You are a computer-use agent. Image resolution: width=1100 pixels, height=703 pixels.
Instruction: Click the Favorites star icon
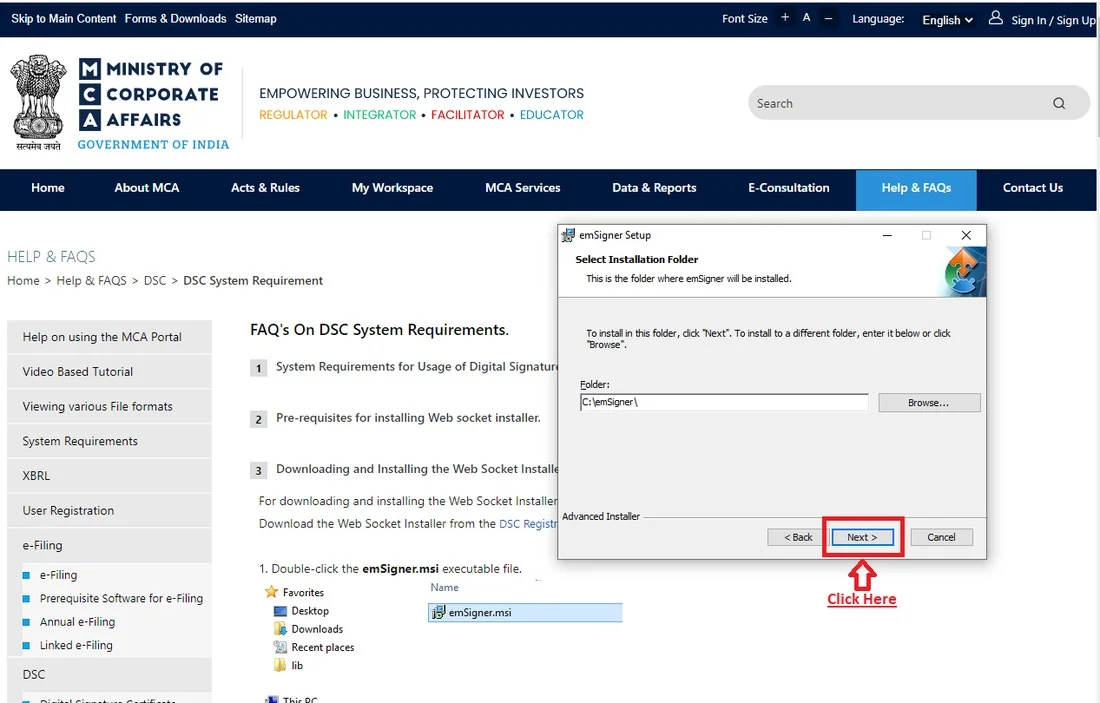[x=271, y=591]
